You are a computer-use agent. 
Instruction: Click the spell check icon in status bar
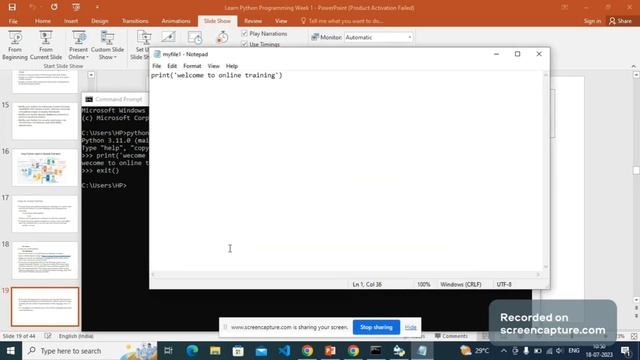[48, 336]
